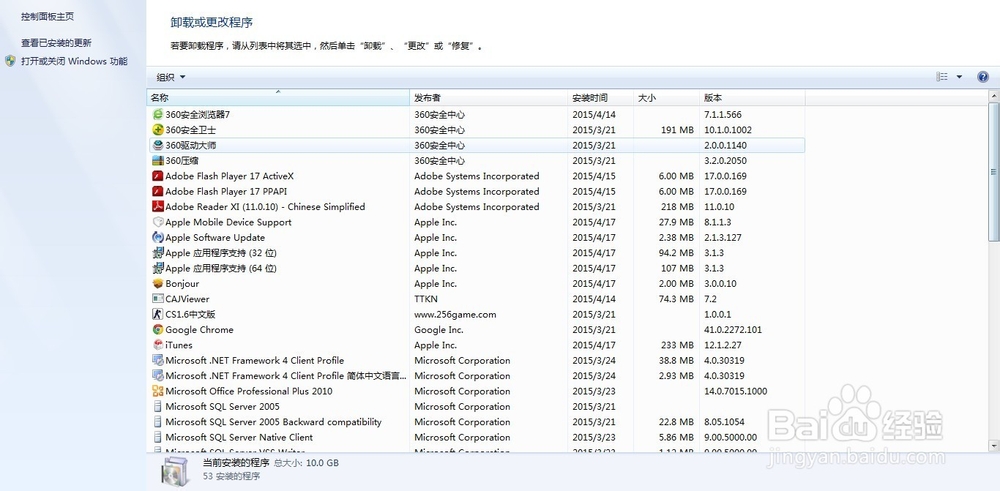The image size is (1000, 491).
Task: Click the CS1.6中文版 game icon
Action: [x=158, y=314]
